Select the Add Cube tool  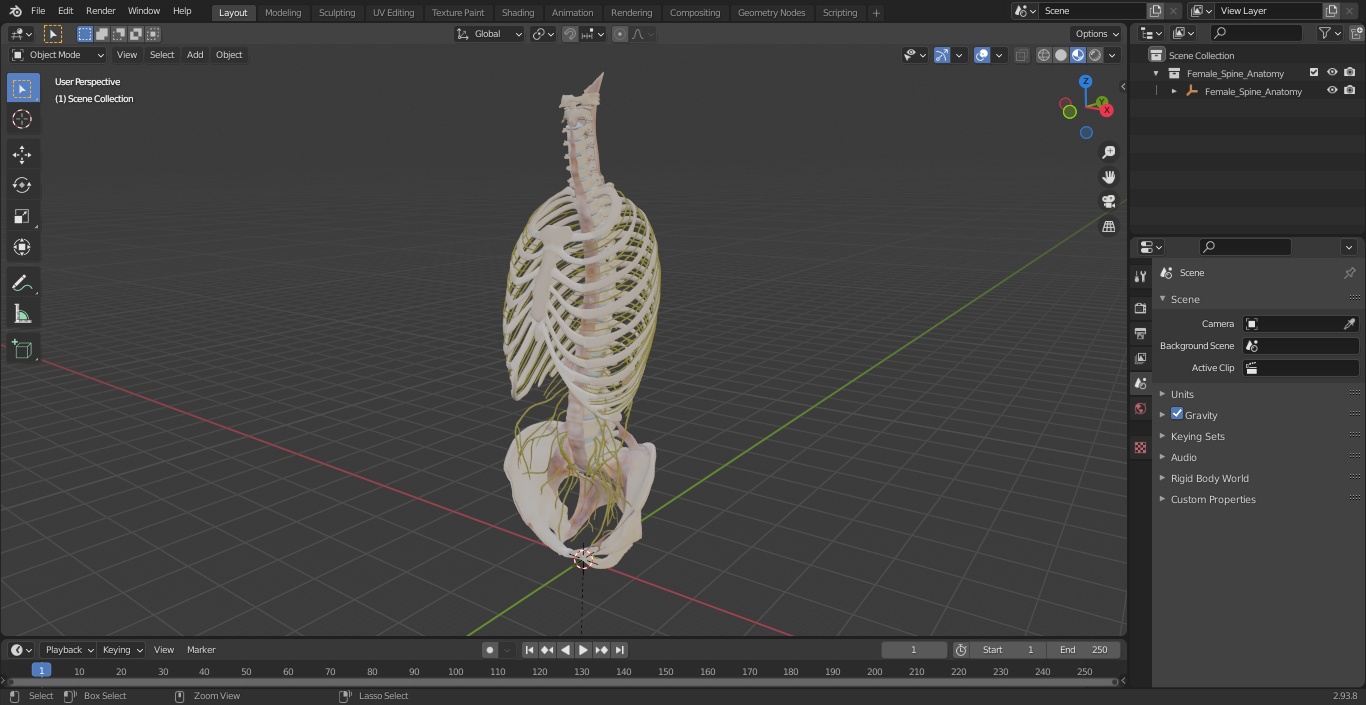(22, 349)
